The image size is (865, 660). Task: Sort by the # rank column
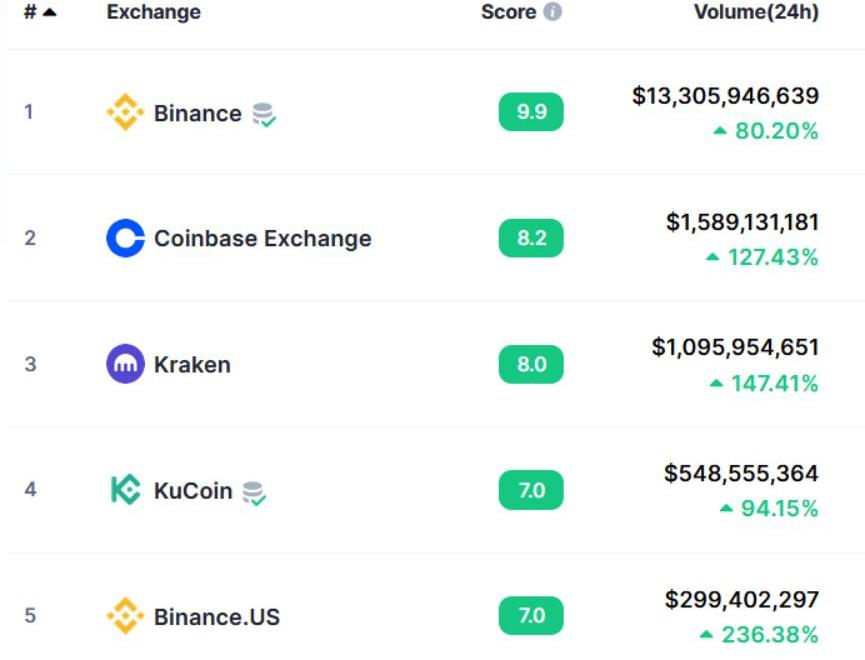point(39,13)
